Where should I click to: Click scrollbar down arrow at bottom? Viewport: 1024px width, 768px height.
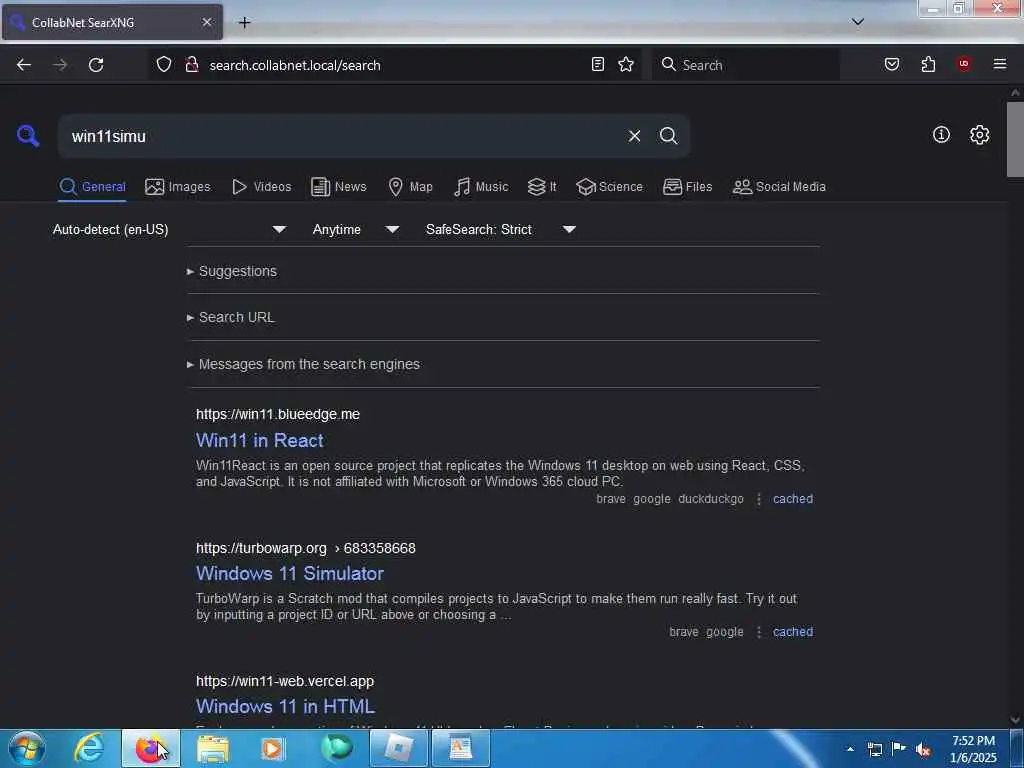(1015, 720)
